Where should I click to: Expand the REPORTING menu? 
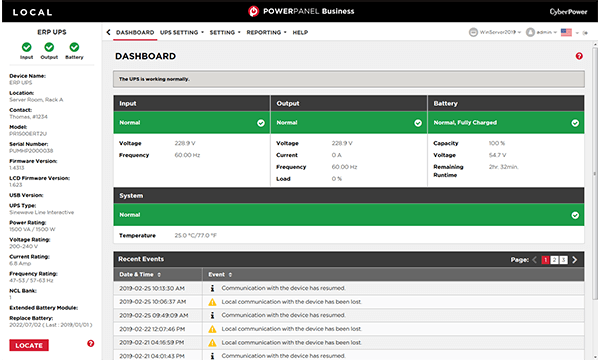point(266,33)
